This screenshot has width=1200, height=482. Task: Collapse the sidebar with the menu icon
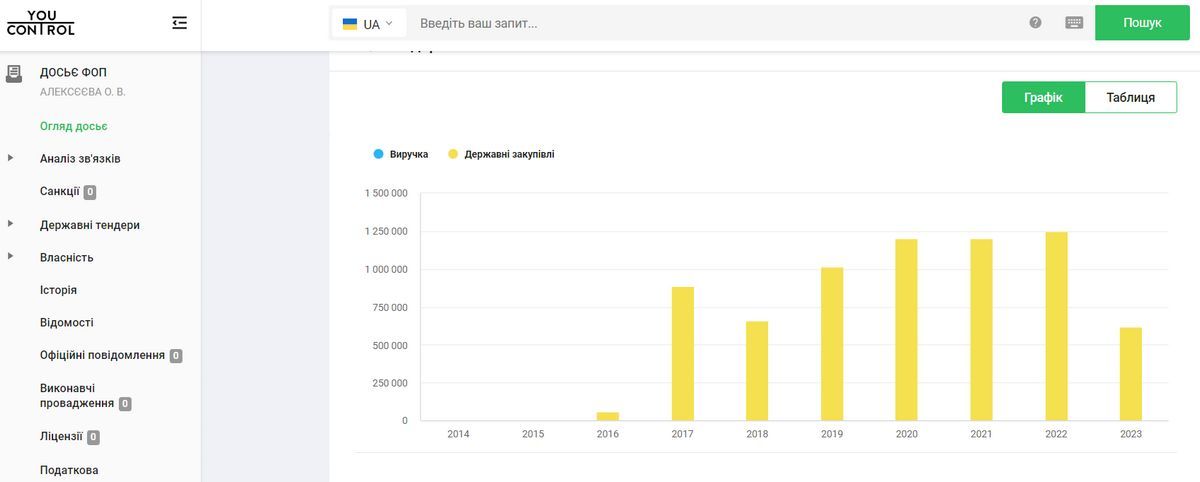tap(180, 22)
